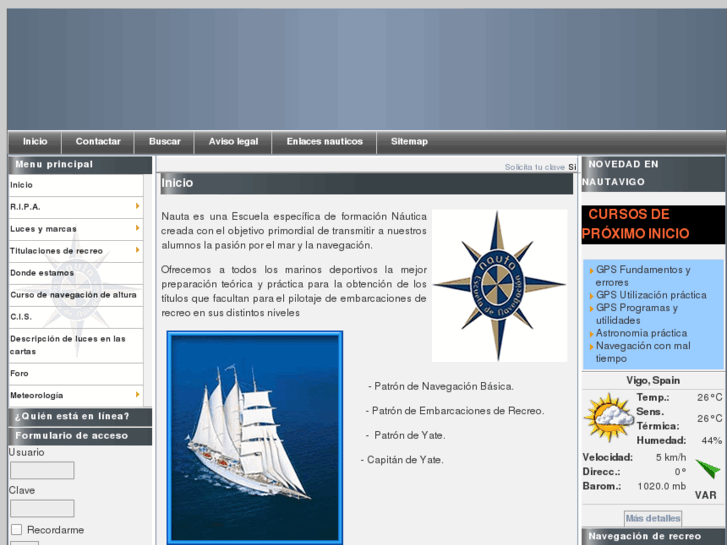Click the Patrón de Yate text
The height and width of the screenshot is (545, 727).
pos(405,436)
